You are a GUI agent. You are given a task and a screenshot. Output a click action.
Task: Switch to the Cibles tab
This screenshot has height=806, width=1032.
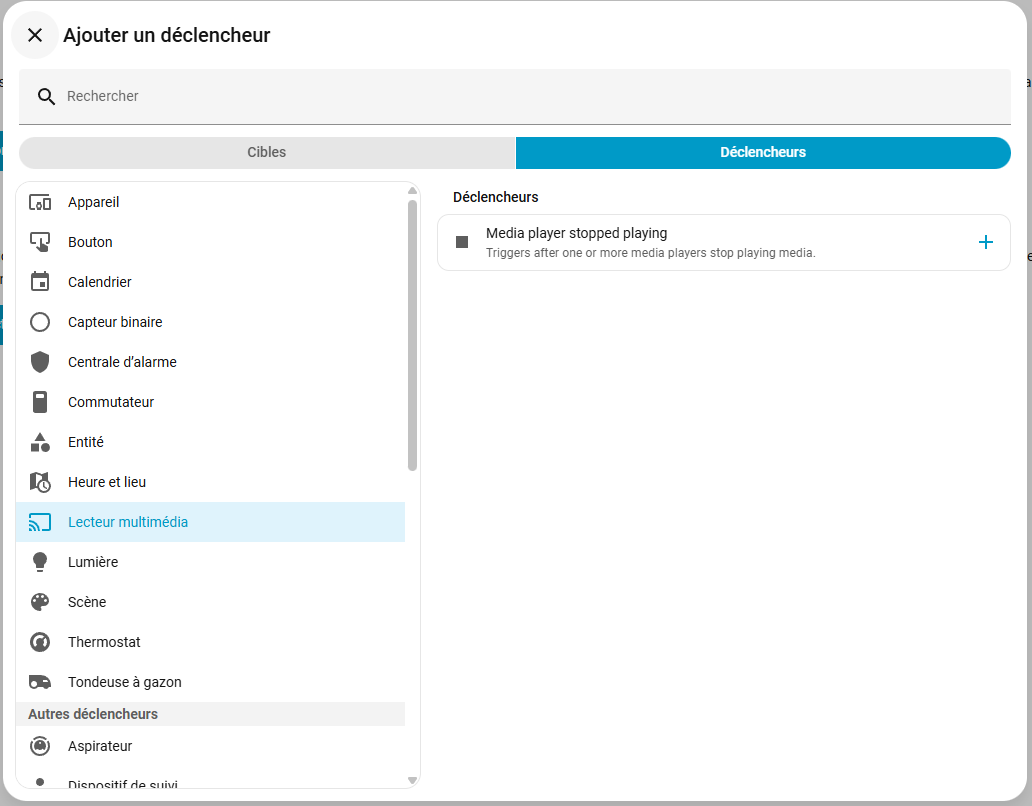coord(267,153)
